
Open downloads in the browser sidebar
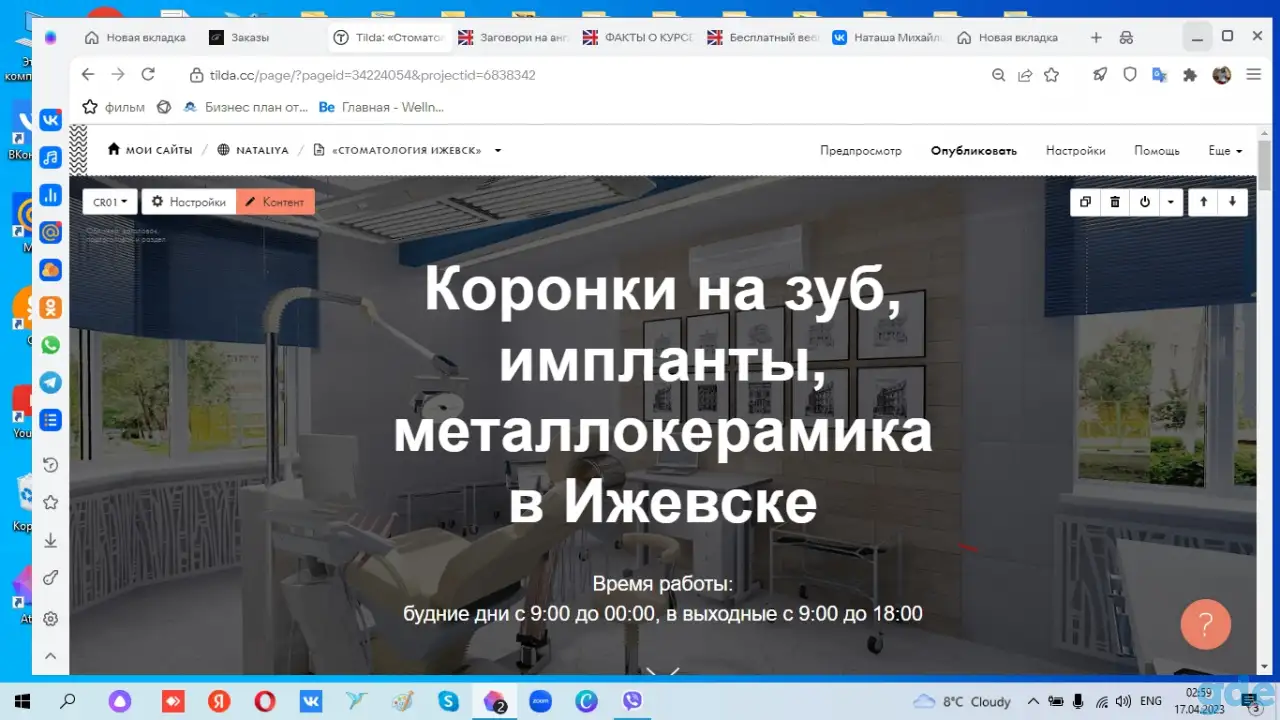coord(50,541)
